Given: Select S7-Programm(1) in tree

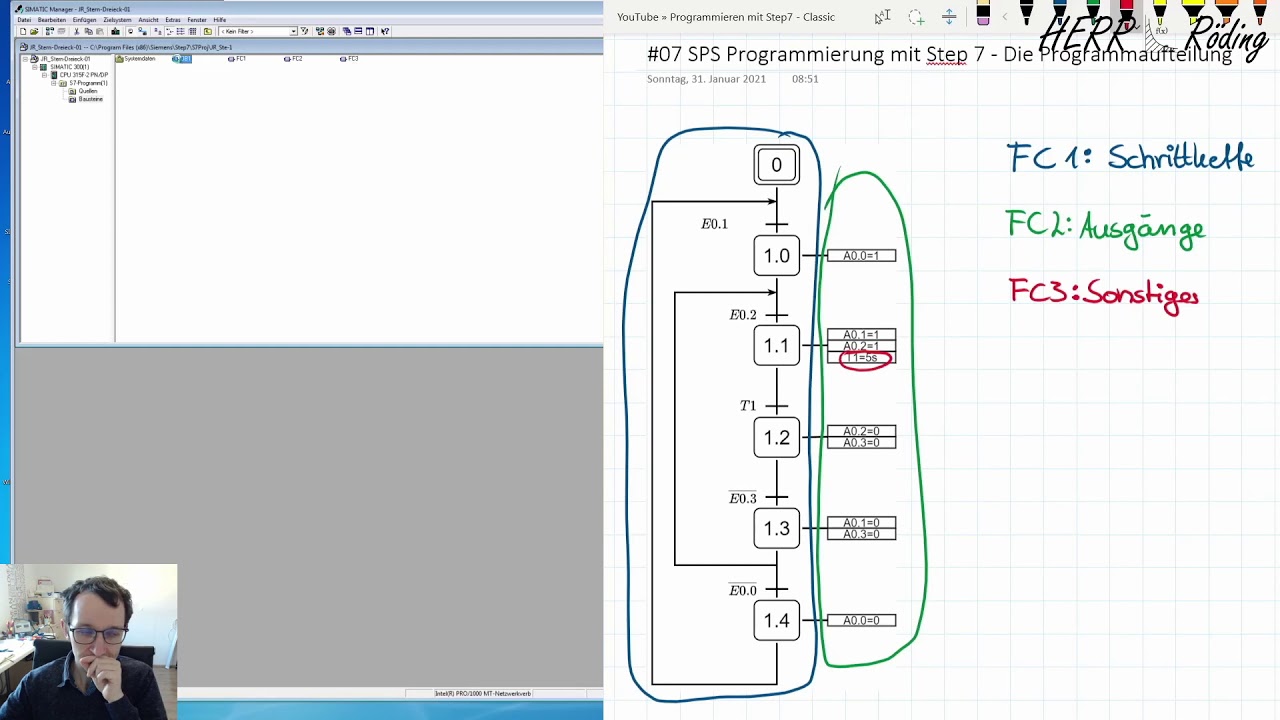Looking at the screenshot, I should (88, 83).
